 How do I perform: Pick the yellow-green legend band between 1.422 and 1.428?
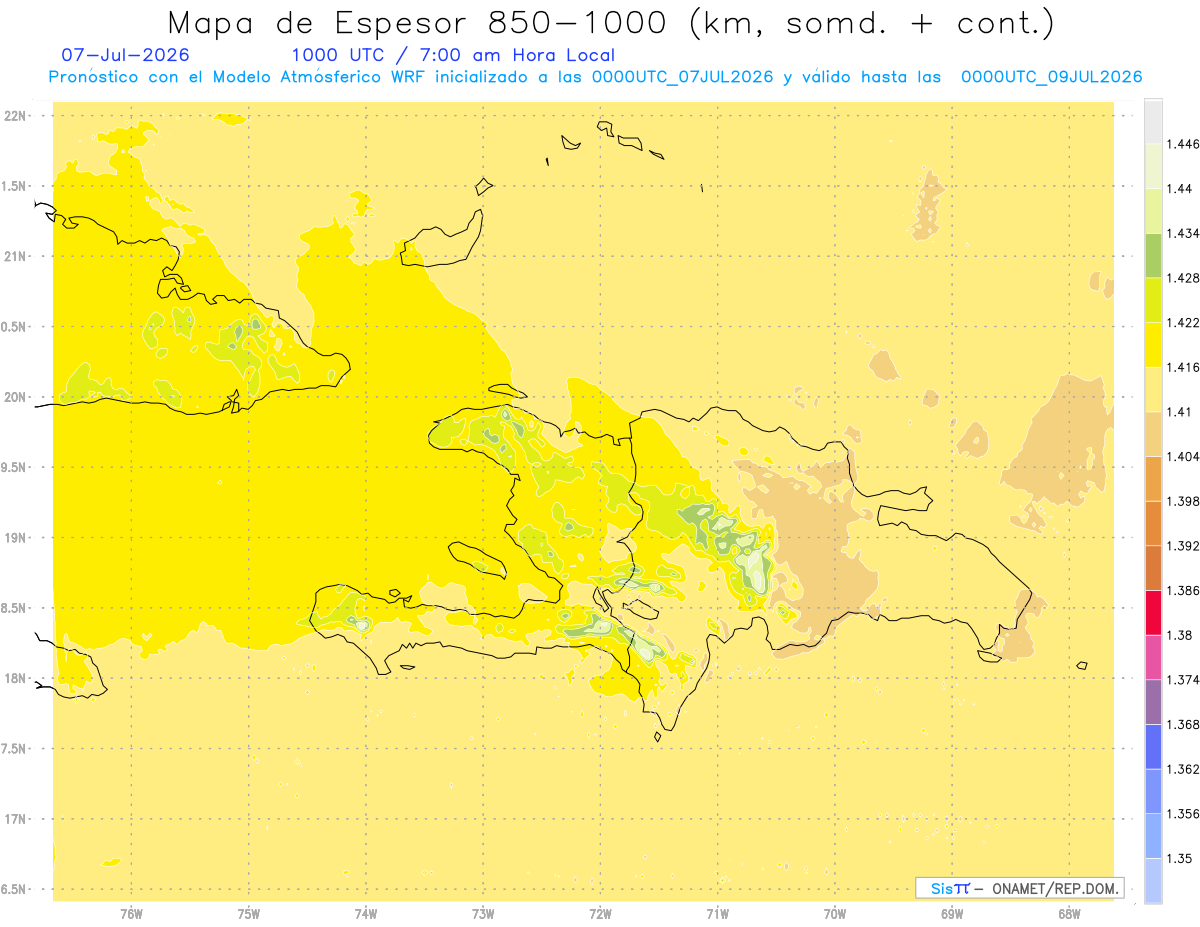[x=1153, y=300]
